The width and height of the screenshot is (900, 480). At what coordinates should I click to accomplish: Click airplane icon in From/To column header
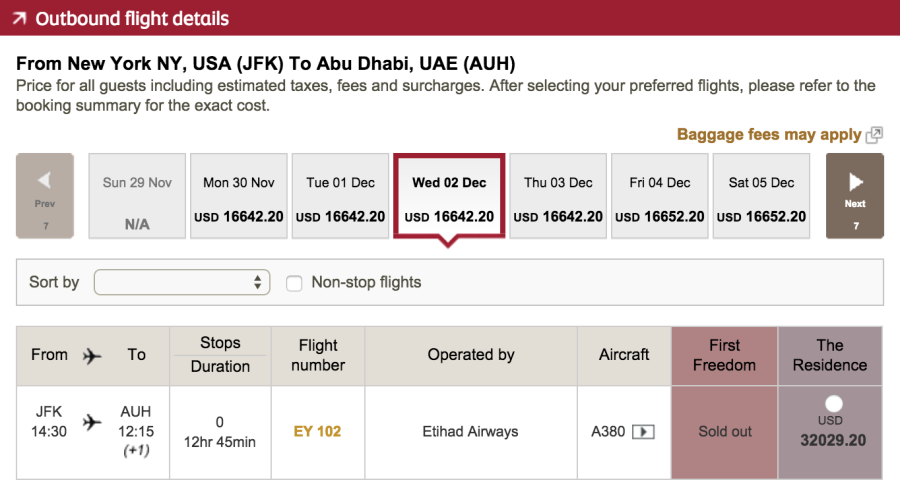coord(93,355)
